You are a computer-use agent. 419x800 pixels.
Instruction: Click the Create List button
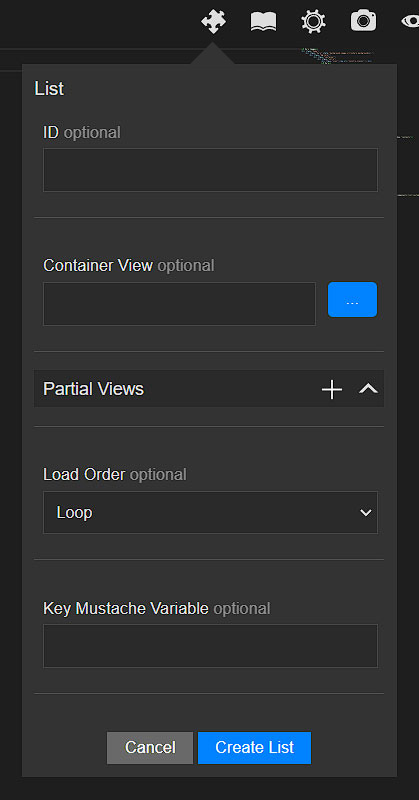click(x=254, y=747)
